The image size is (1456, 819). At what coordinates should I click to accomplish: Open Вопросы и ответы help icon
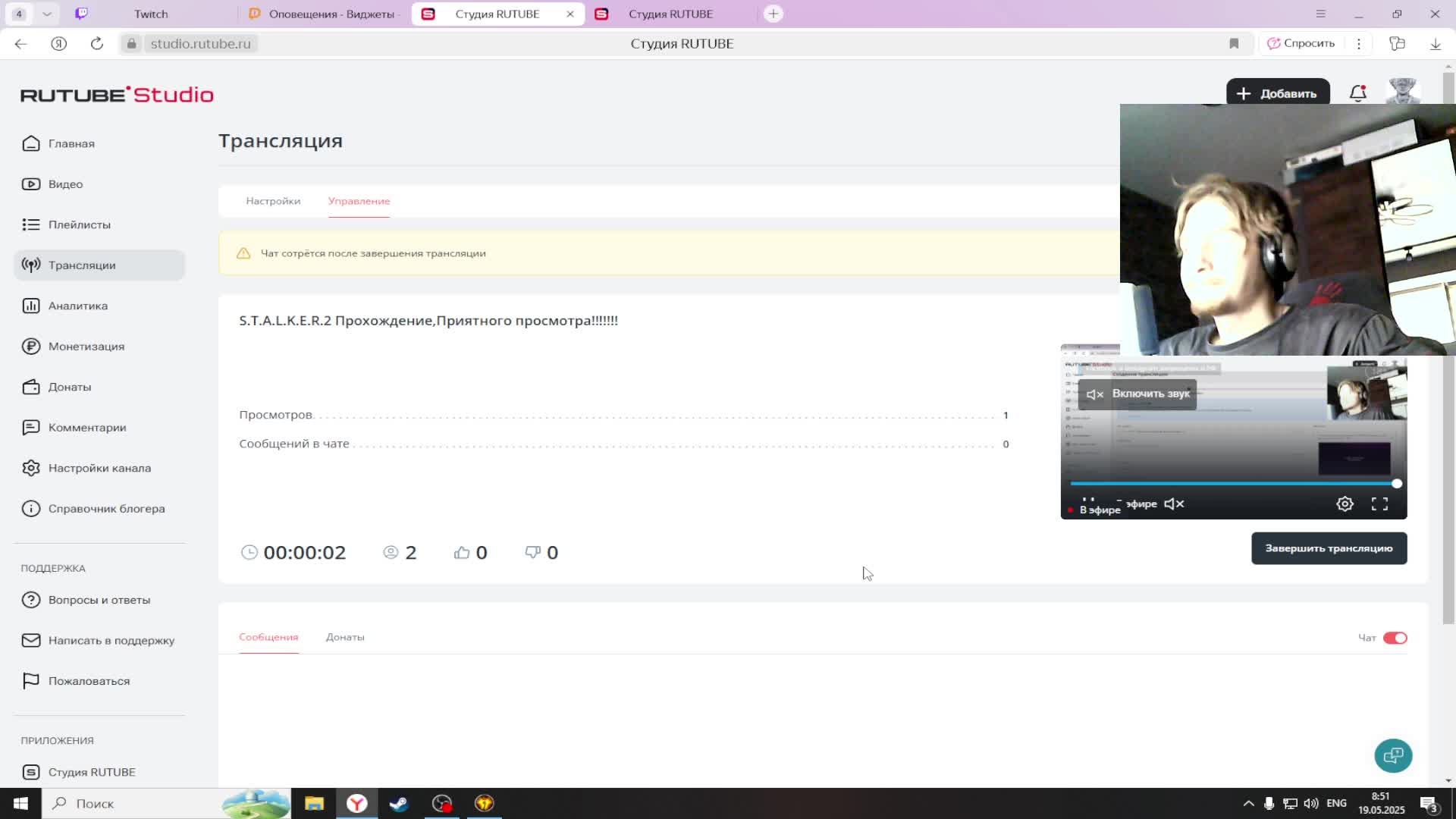31,600
